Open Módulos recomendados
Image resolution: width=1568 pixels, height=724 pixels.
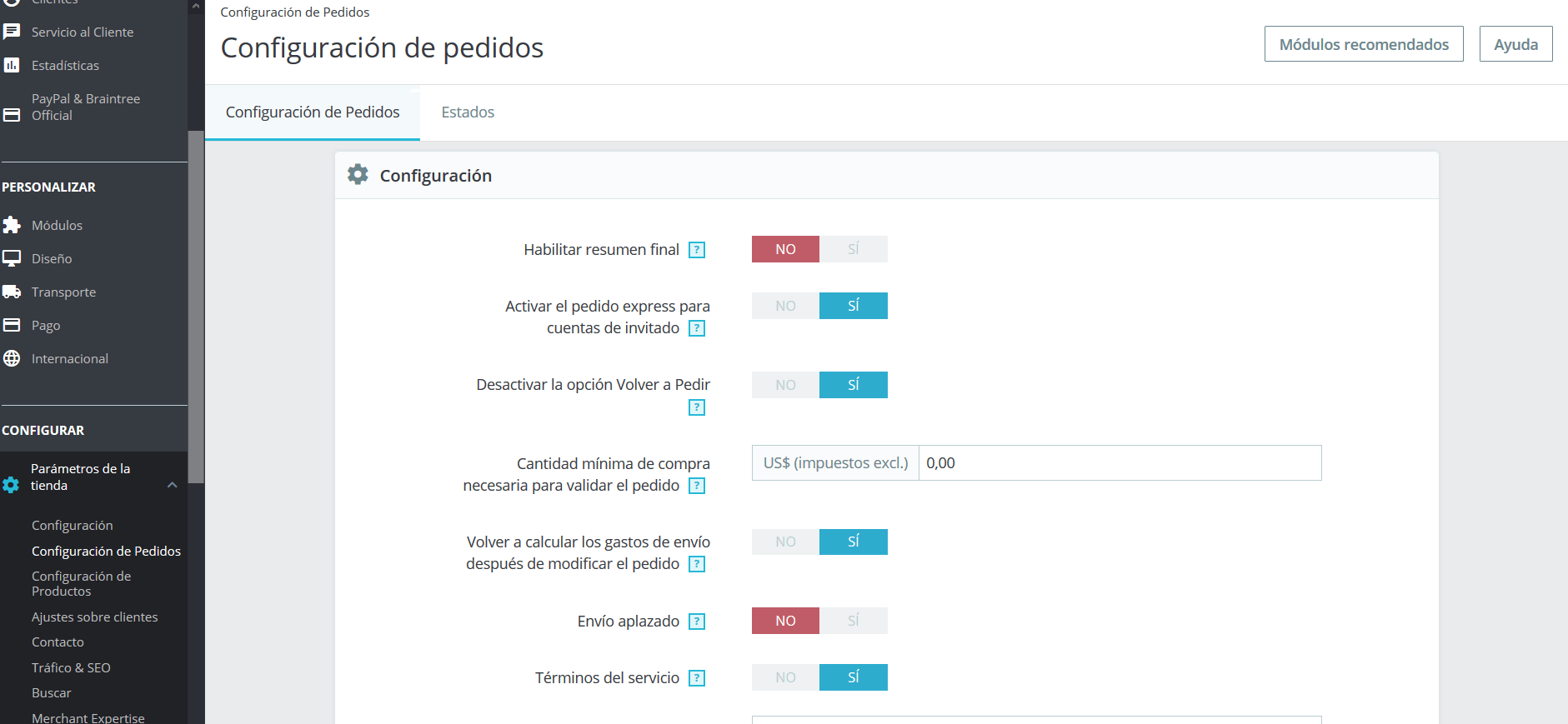[1364, 44]
